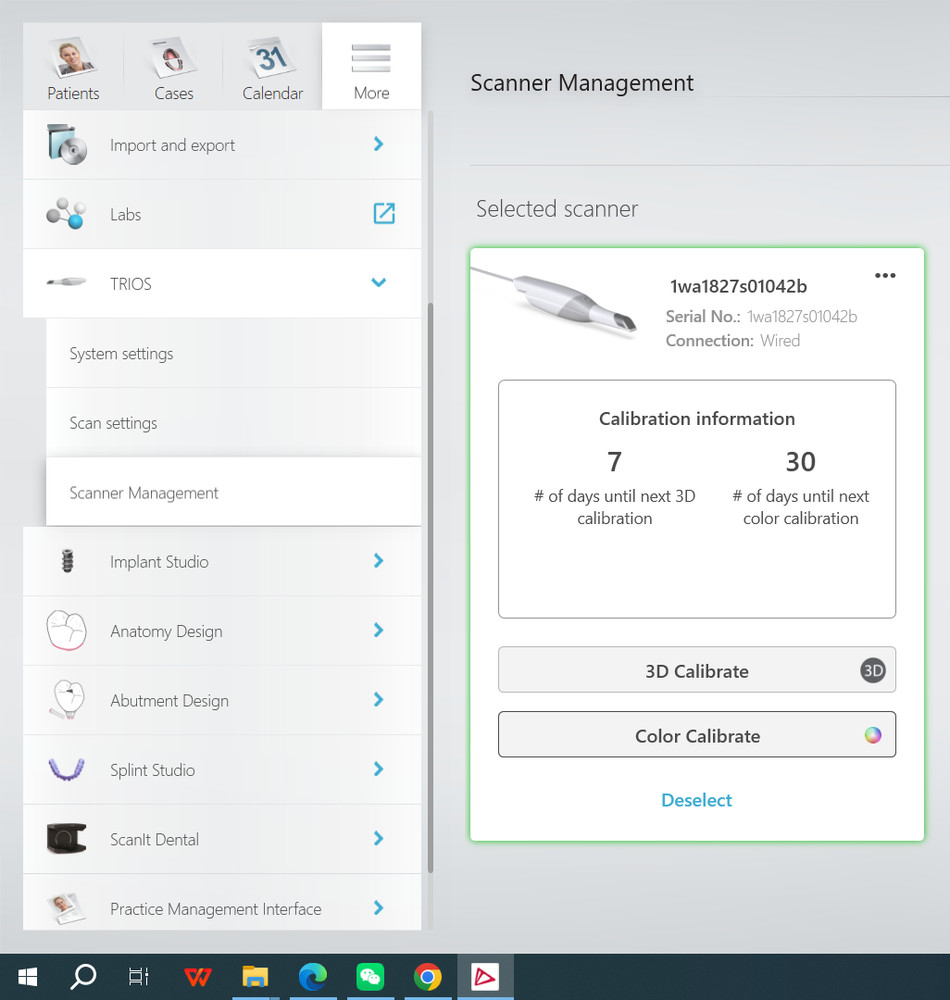The height and width of the screenshot is (1000, 950).
Task: Open WeChat from taskbar
Action: point(370,976)
